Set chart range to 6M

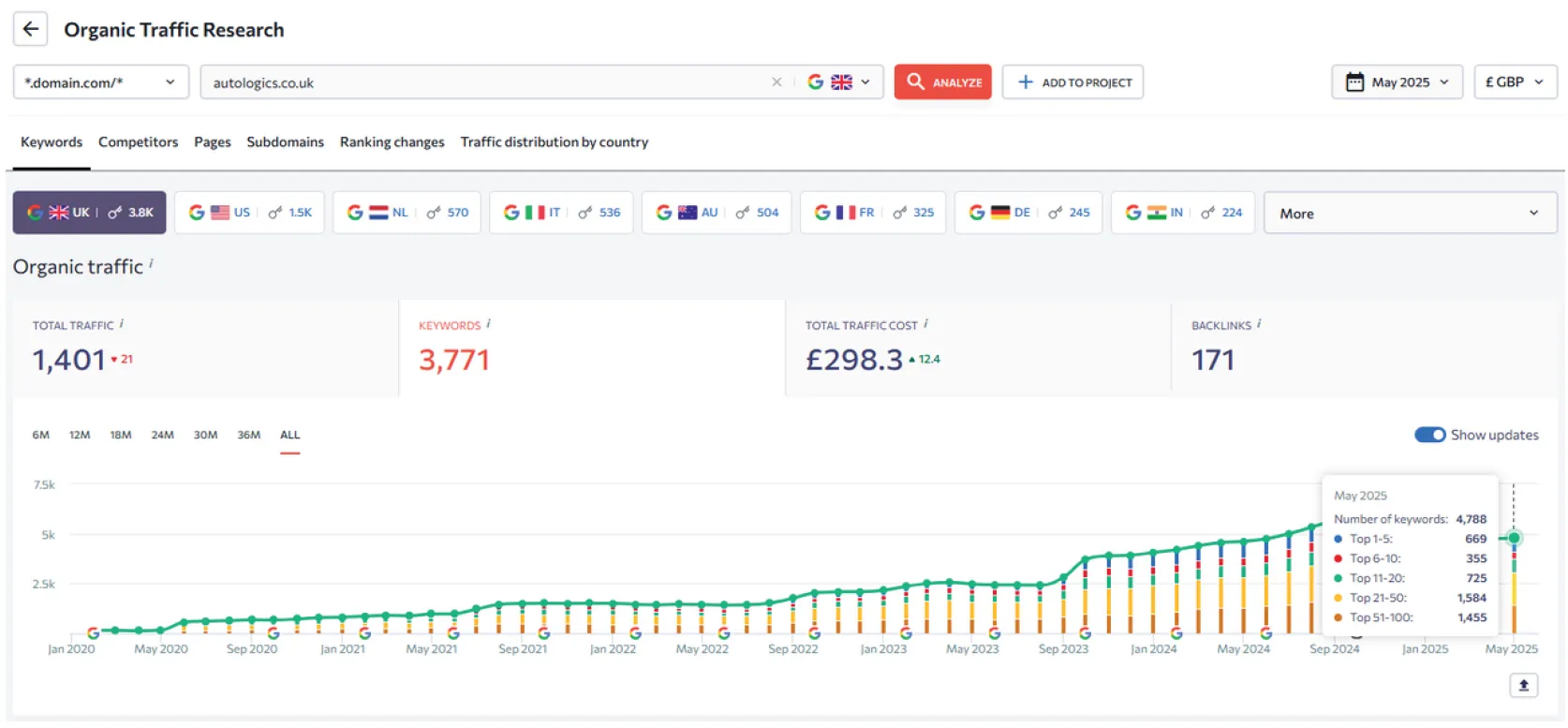coord(40,435)
